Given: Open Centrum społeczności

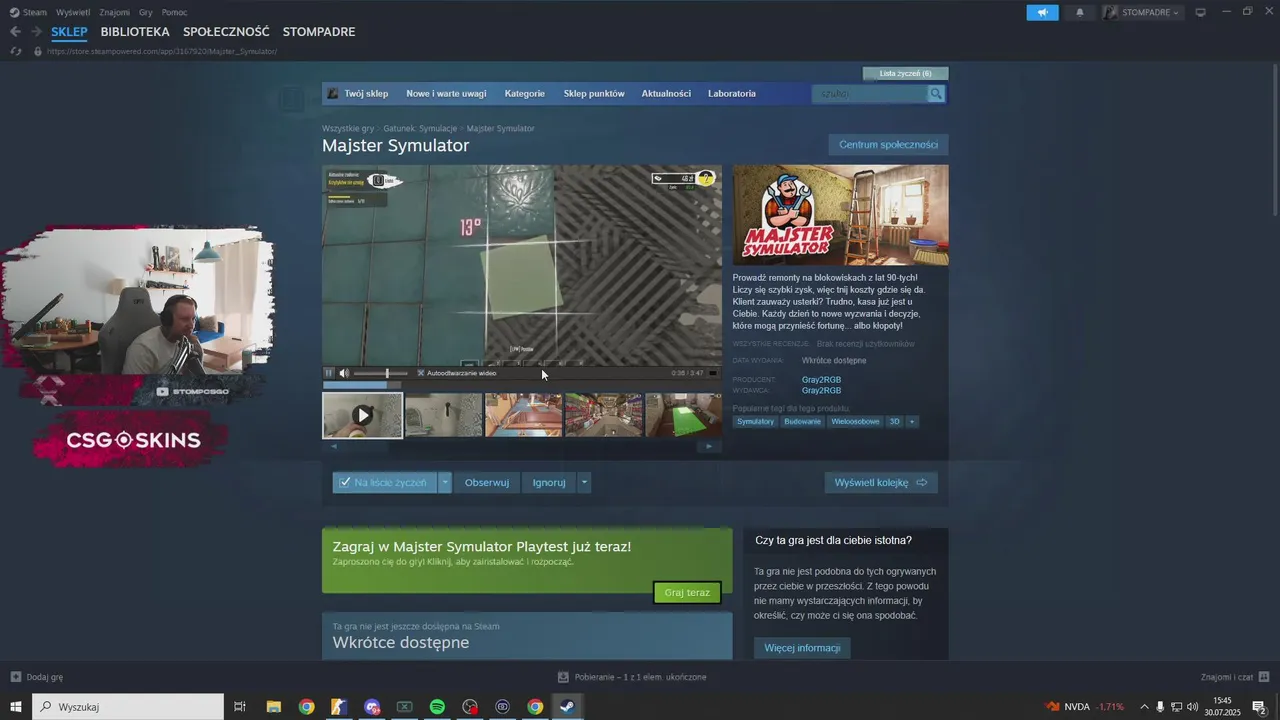Looking at the screenshot, I should (888, 145).
